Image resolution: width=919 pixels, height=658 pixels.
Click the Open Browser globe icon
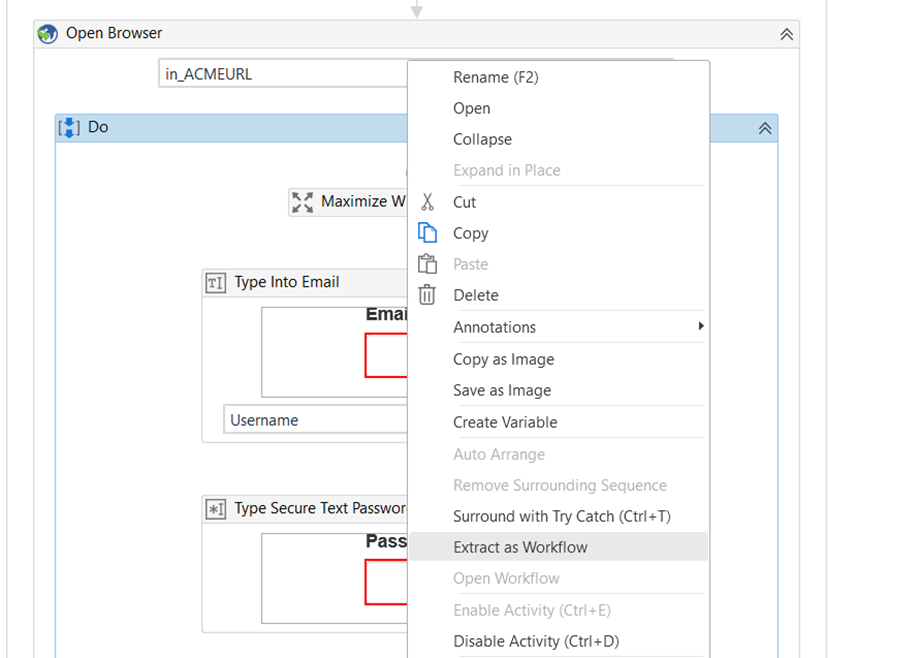click(47, 33)
